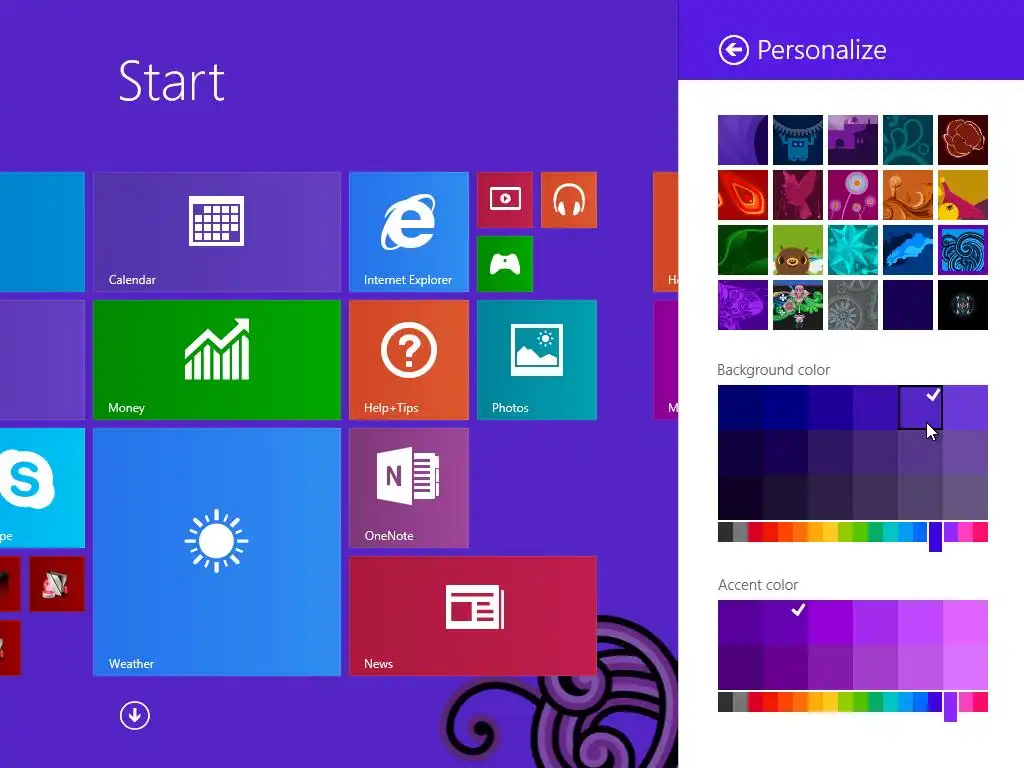Image resolution: width=1024 pixels, height=768 pixels.
Task: Choose the teal star pattern
Action: (x=852, y=249)
